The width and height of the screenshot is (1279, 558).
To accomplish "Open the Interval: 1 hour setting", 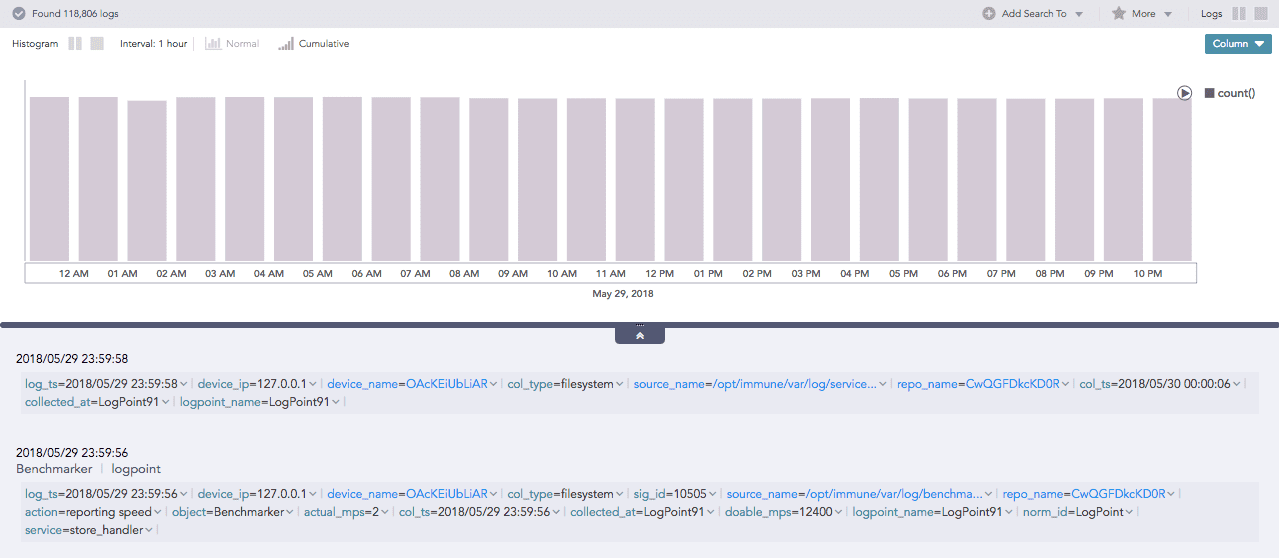I will (153, 44).
